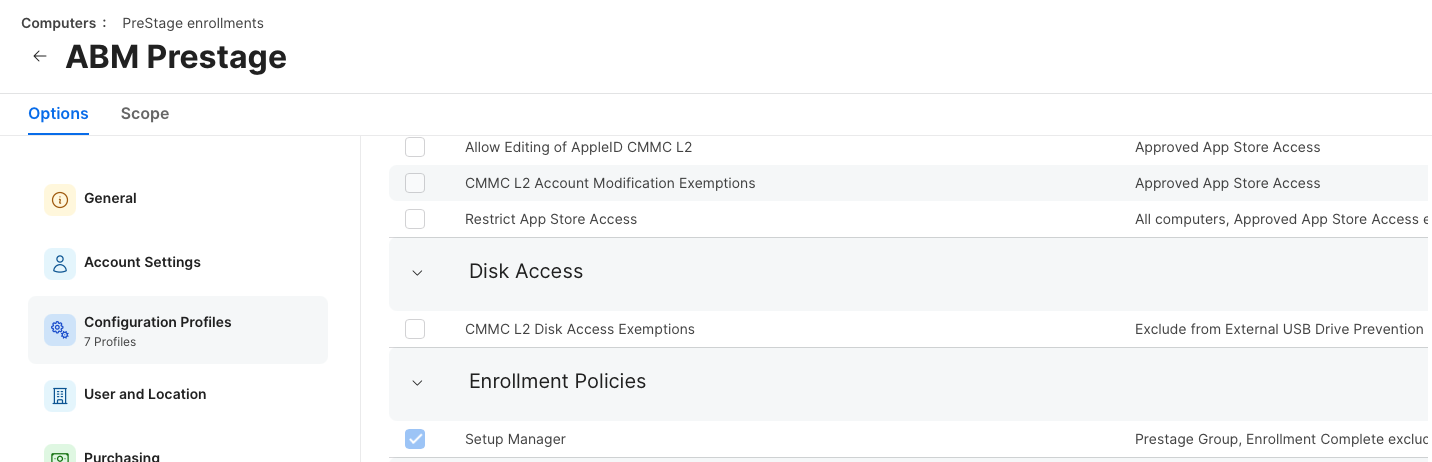Click the Account Settings person icon
The height and width of the screenshot is (462, 1432).
point(60,263)
